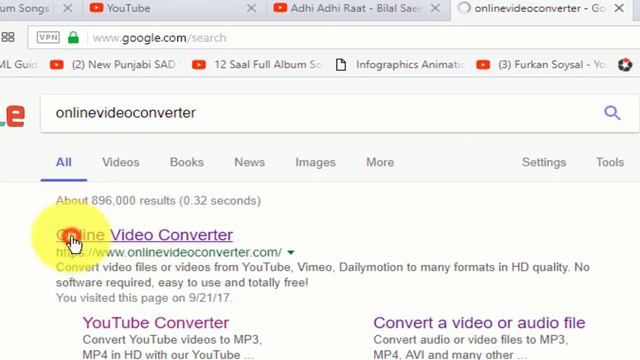
Task: Click the Google logo
Action: (x=12, y=116)
